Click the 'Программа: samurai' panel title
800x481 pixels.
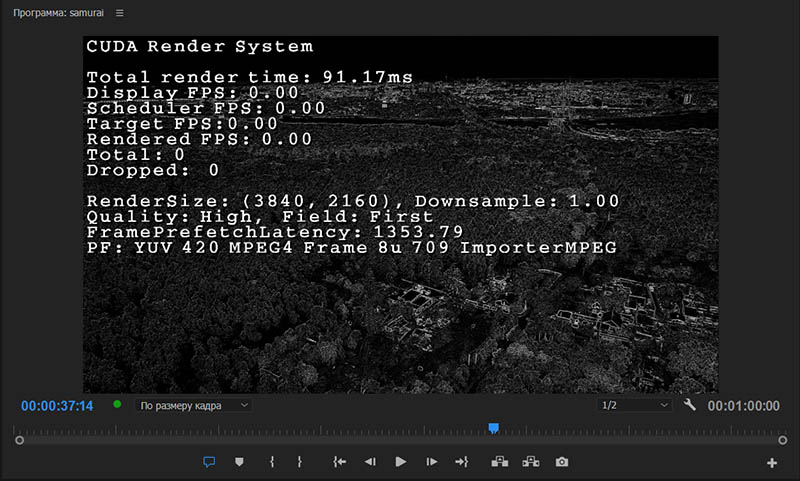click(x=58, y=13)
